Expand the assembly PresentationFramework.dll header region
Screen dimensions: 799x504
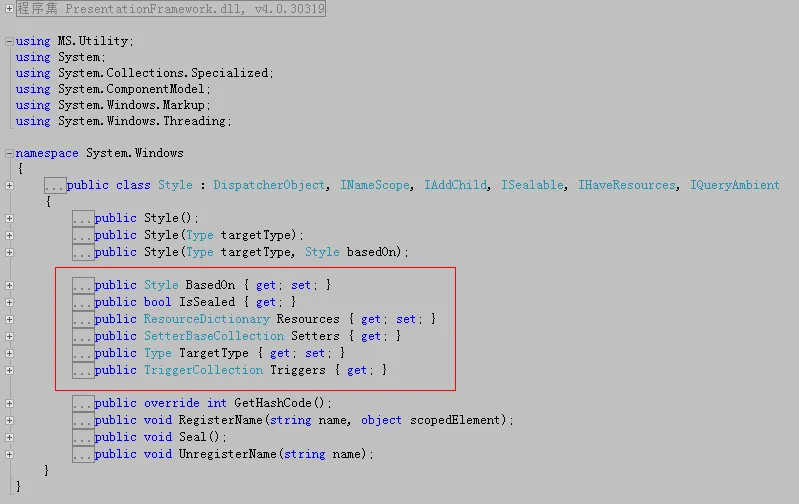coord(9,9)
